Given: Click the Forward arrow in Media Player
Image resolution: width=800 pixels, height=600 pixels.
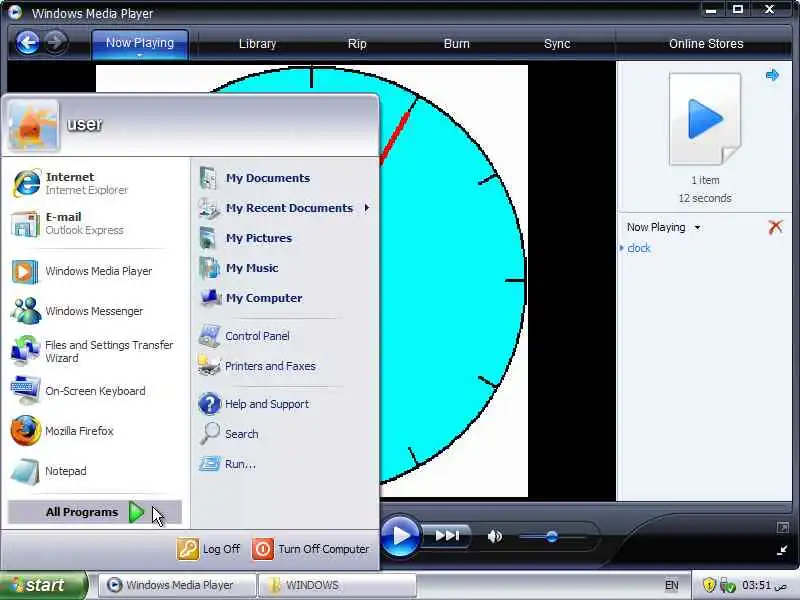Looking at the screenshot, I should (56, 42).
